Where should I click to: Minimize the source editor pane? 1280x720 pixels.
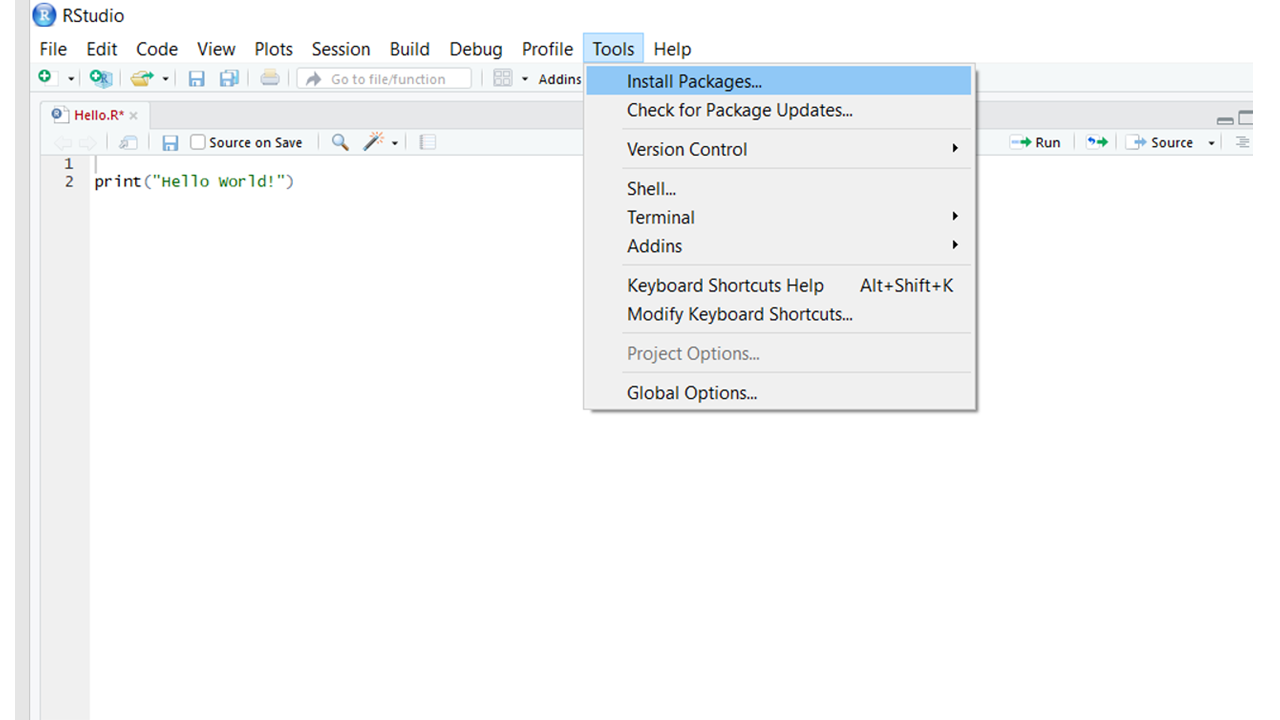pyautogui.click(x=1224, y=120)
